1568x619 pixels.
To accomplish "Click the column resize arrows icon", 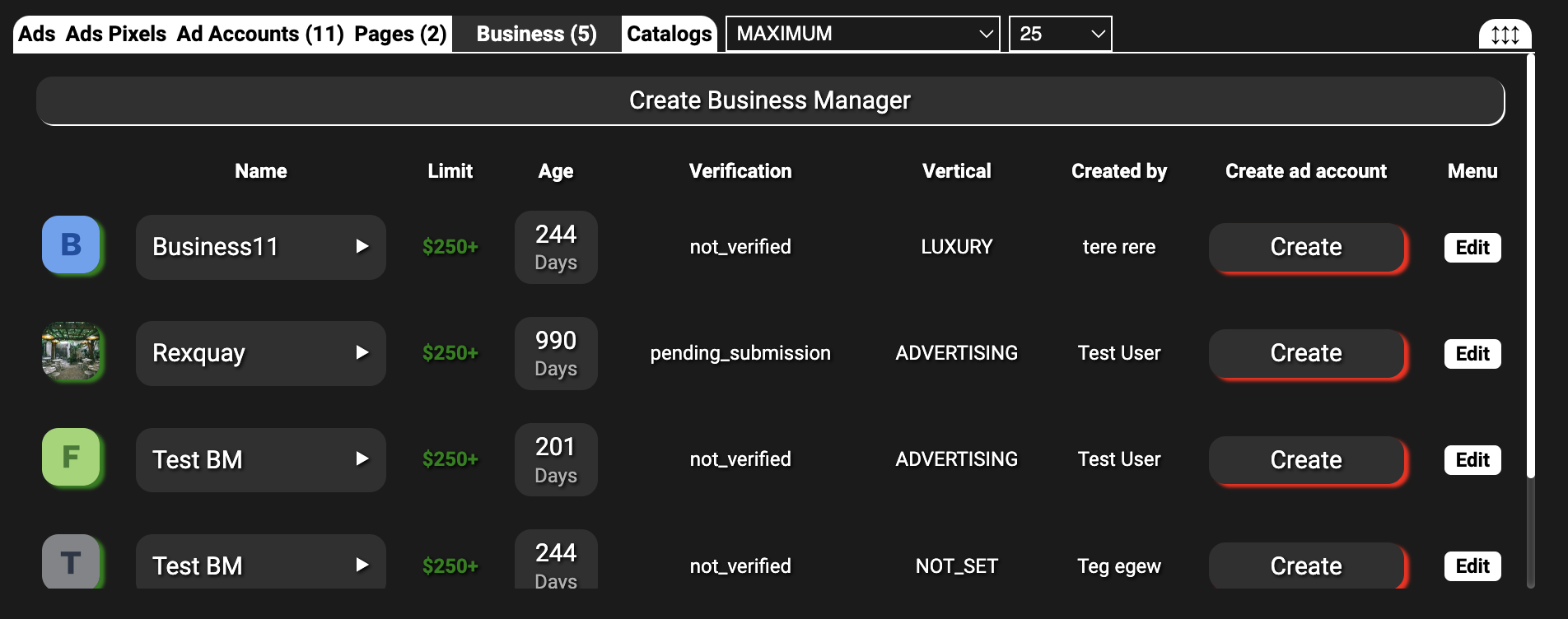I will click(1505, 35).
